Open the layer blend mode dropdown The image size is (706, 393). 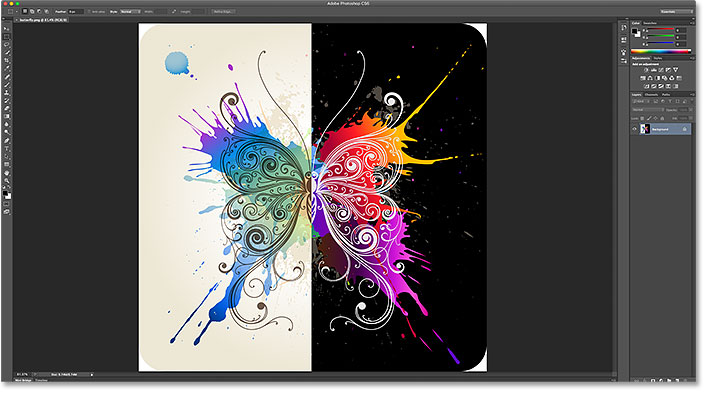coord(648,109)
